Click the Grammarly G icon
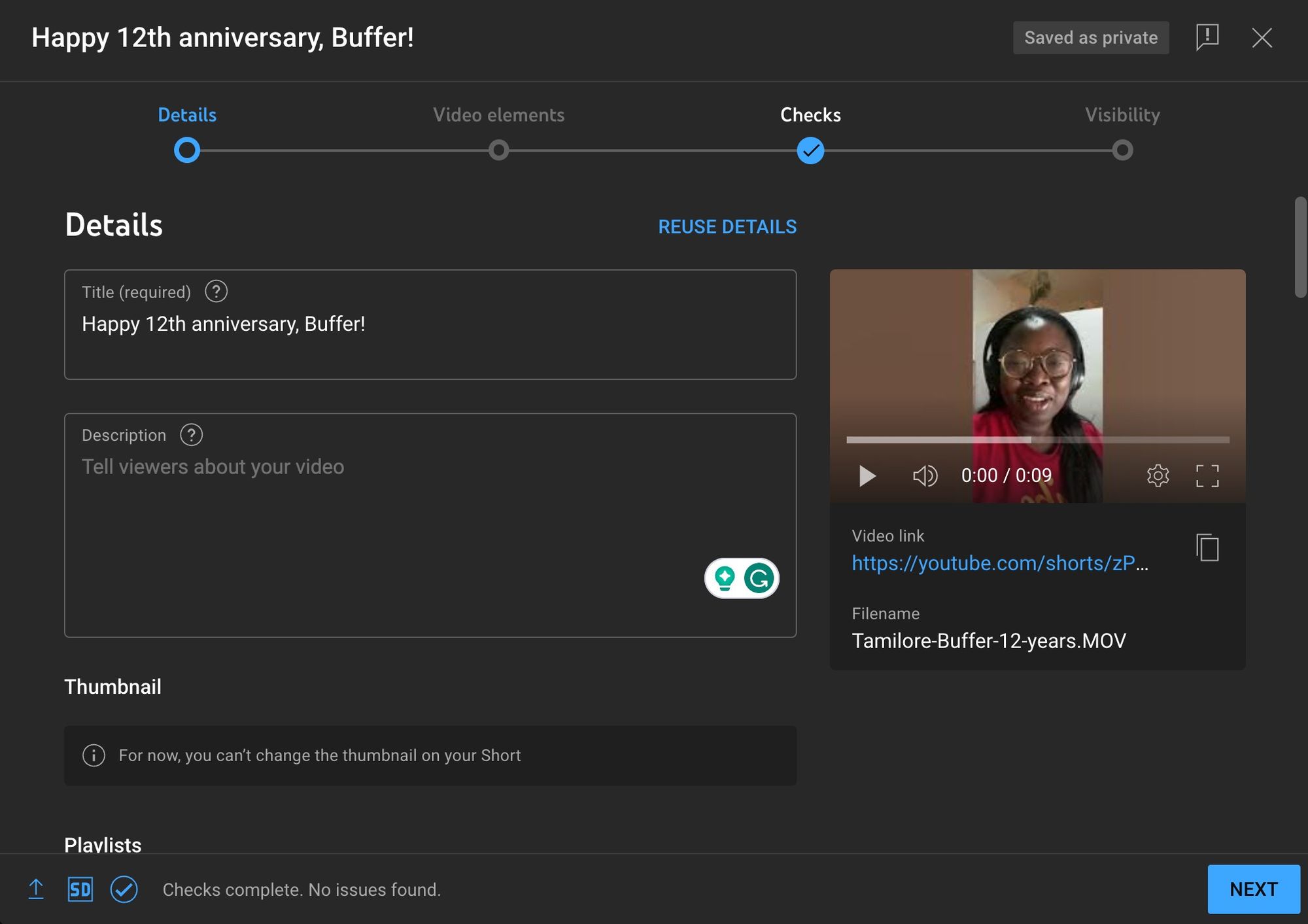 (759, 578)
